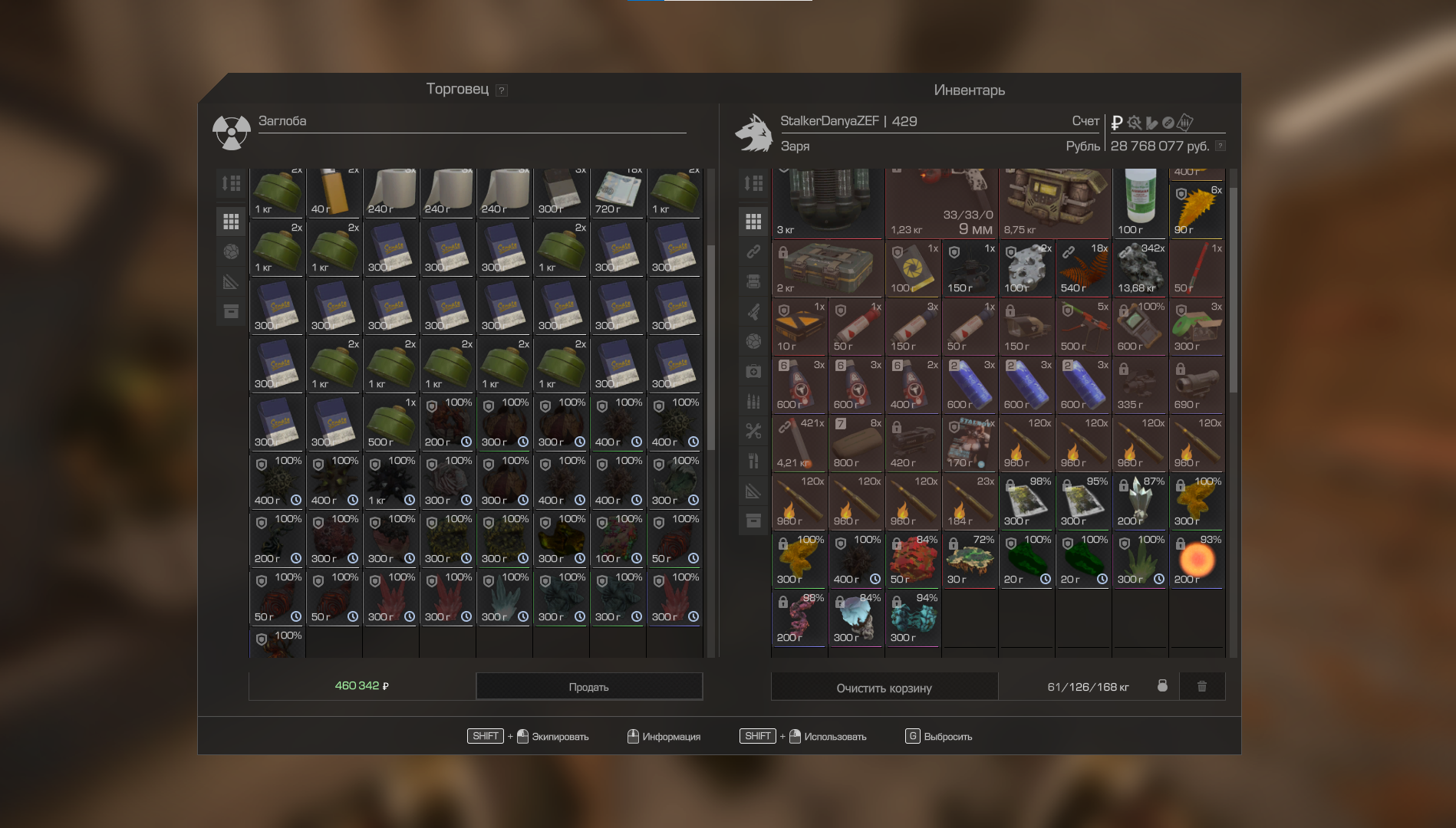Select the 94% teal artifact
The height and width of the screenshot is (828, 1456).
point(913,618)
